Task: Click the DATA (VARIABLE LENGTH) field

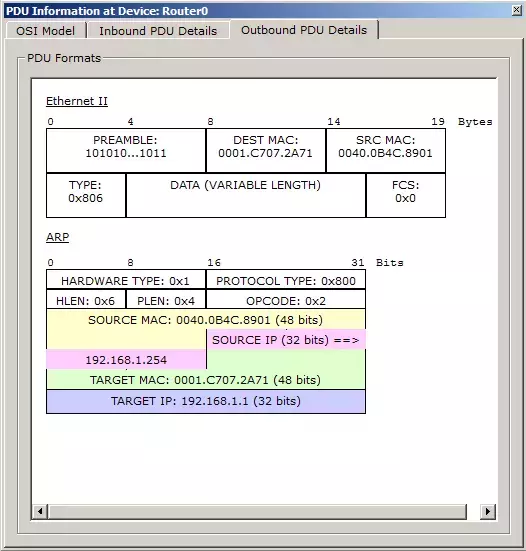Action: pos(246,195)
